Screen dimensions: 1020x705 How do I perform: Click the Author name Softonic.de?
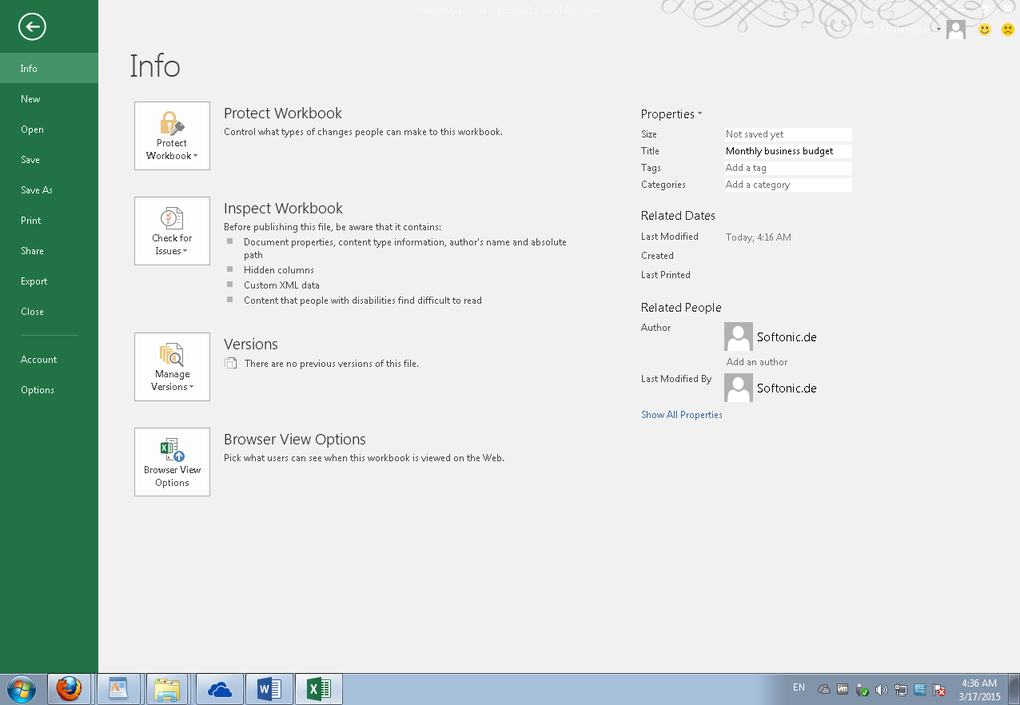(x=786, y=337)
